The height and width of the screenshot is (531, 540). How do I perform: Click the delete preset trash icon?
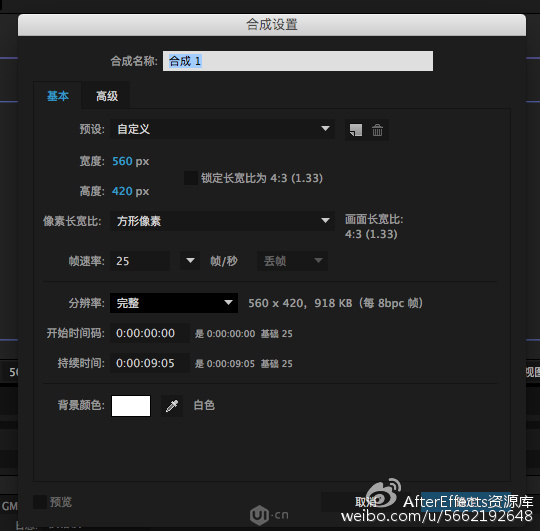coord(377,130)
